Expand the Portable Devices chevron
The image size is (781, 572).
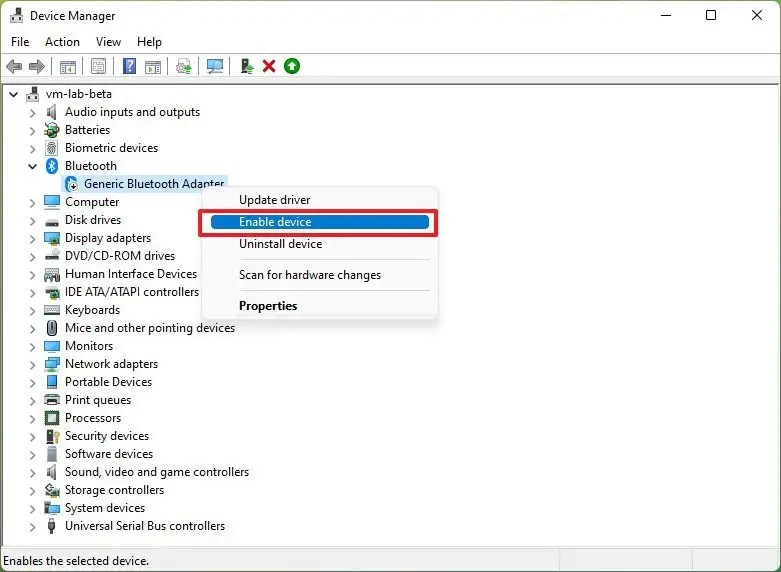(32, 382)
